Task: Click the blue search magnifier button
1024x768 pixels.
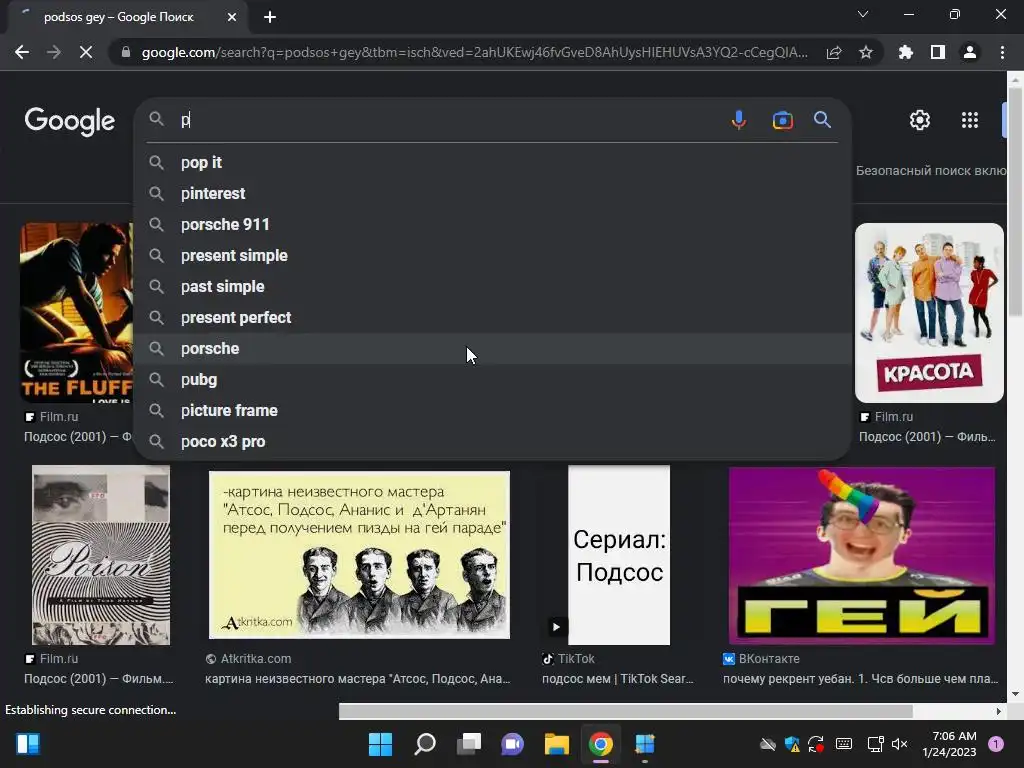Action: click(x=822, y=120)
